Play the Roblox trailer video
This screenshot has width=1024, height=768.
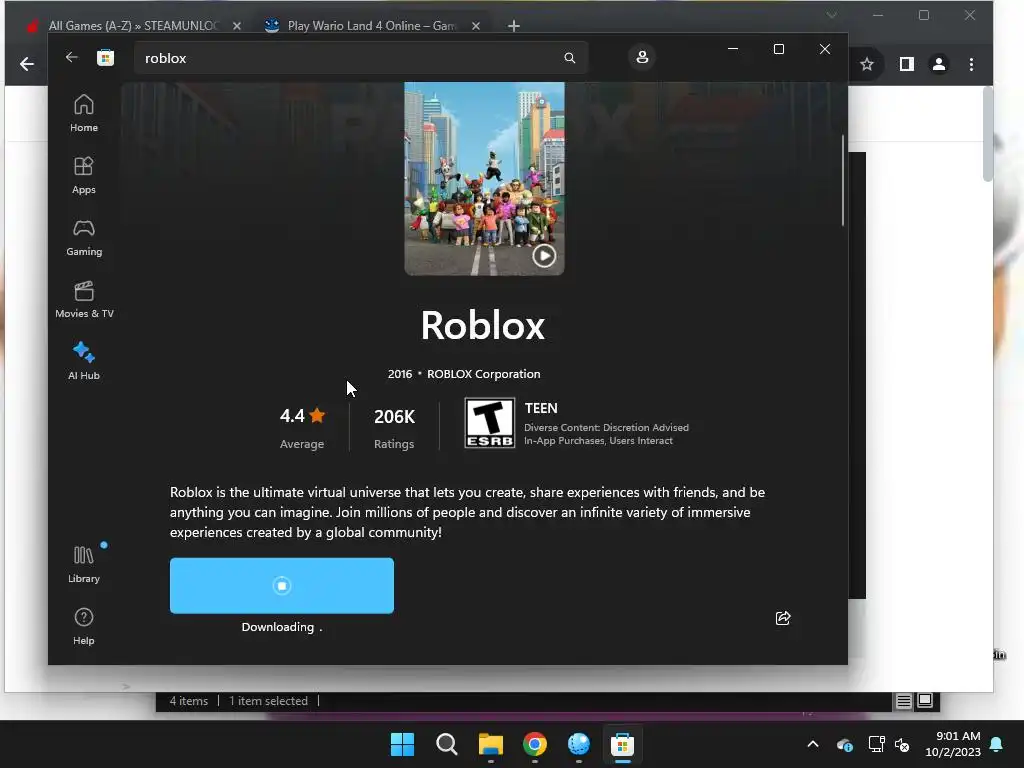click(544, 255)
